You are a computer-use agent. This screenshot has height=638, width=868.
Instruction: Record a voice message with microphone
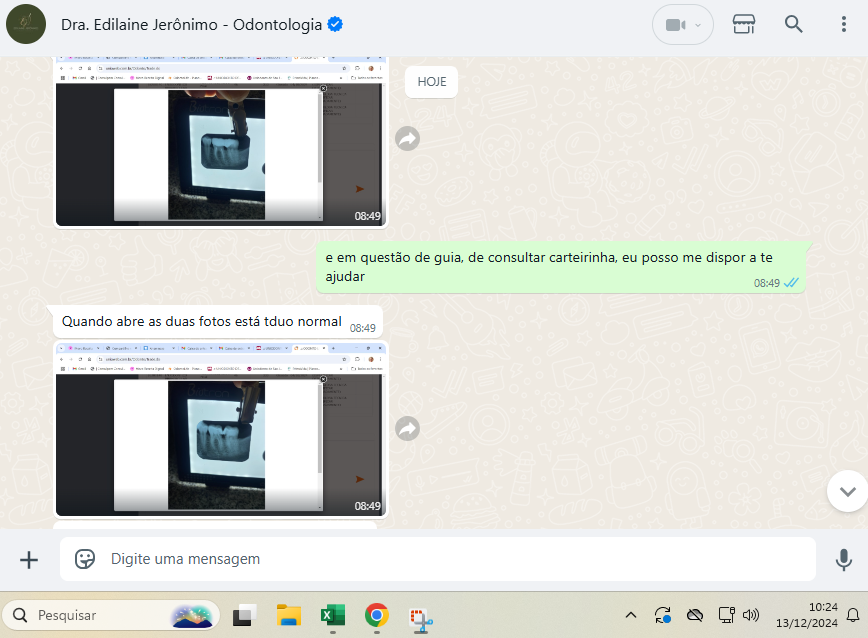coord(844,560)
